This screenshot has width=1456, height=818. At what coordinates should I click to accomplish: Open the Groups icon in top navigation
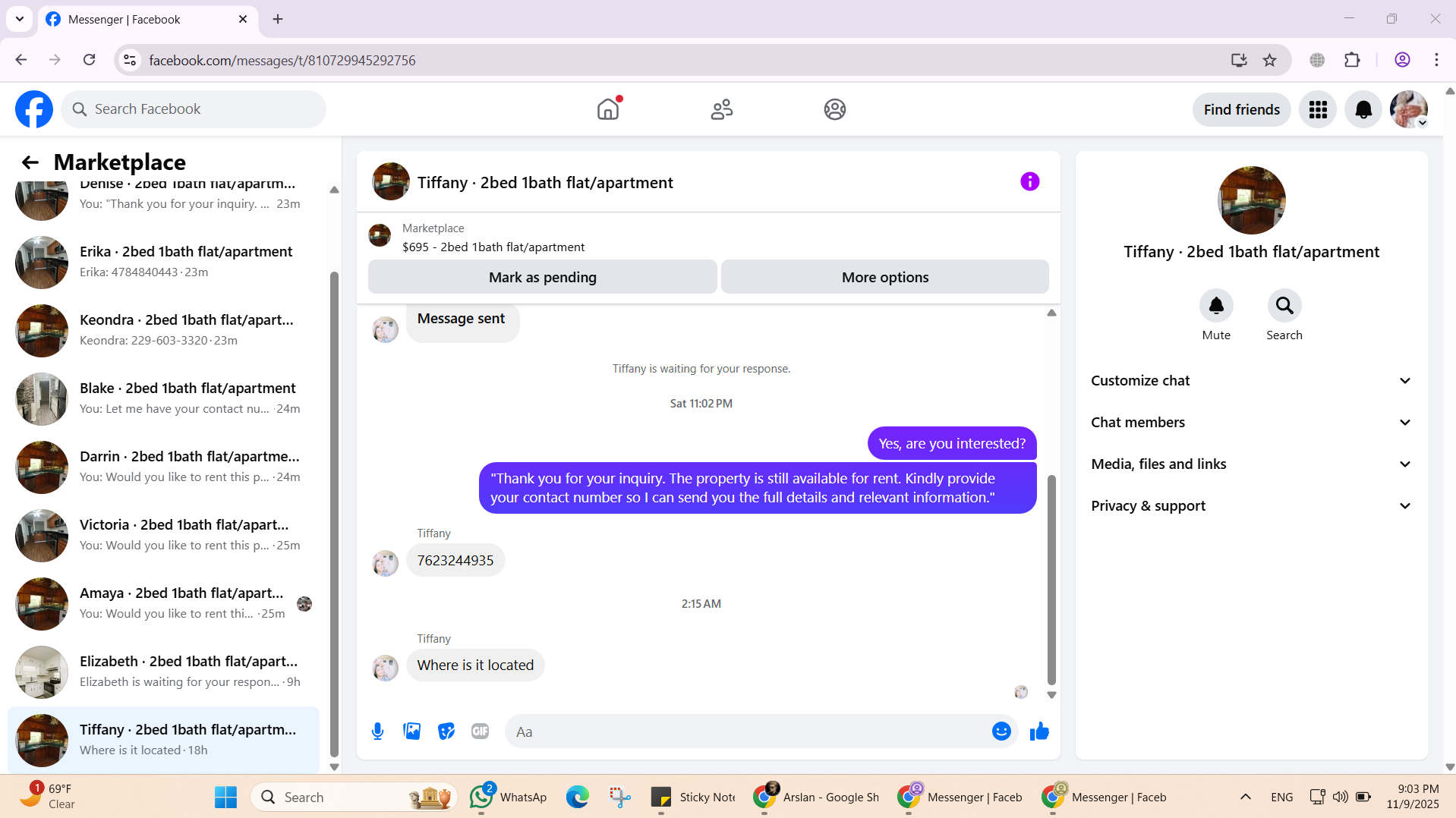tap(835, 109)
